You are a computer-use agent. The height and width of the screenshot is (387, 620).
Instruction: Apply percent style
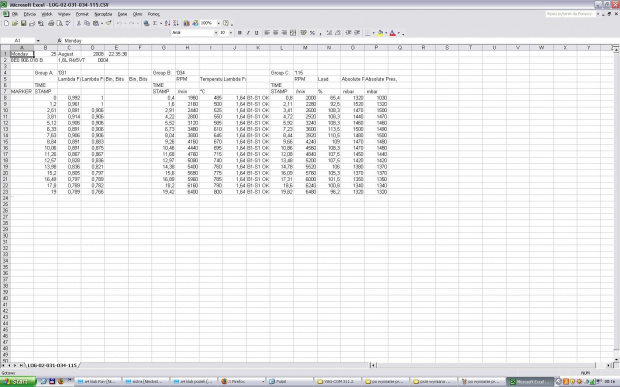pos(312,33)
